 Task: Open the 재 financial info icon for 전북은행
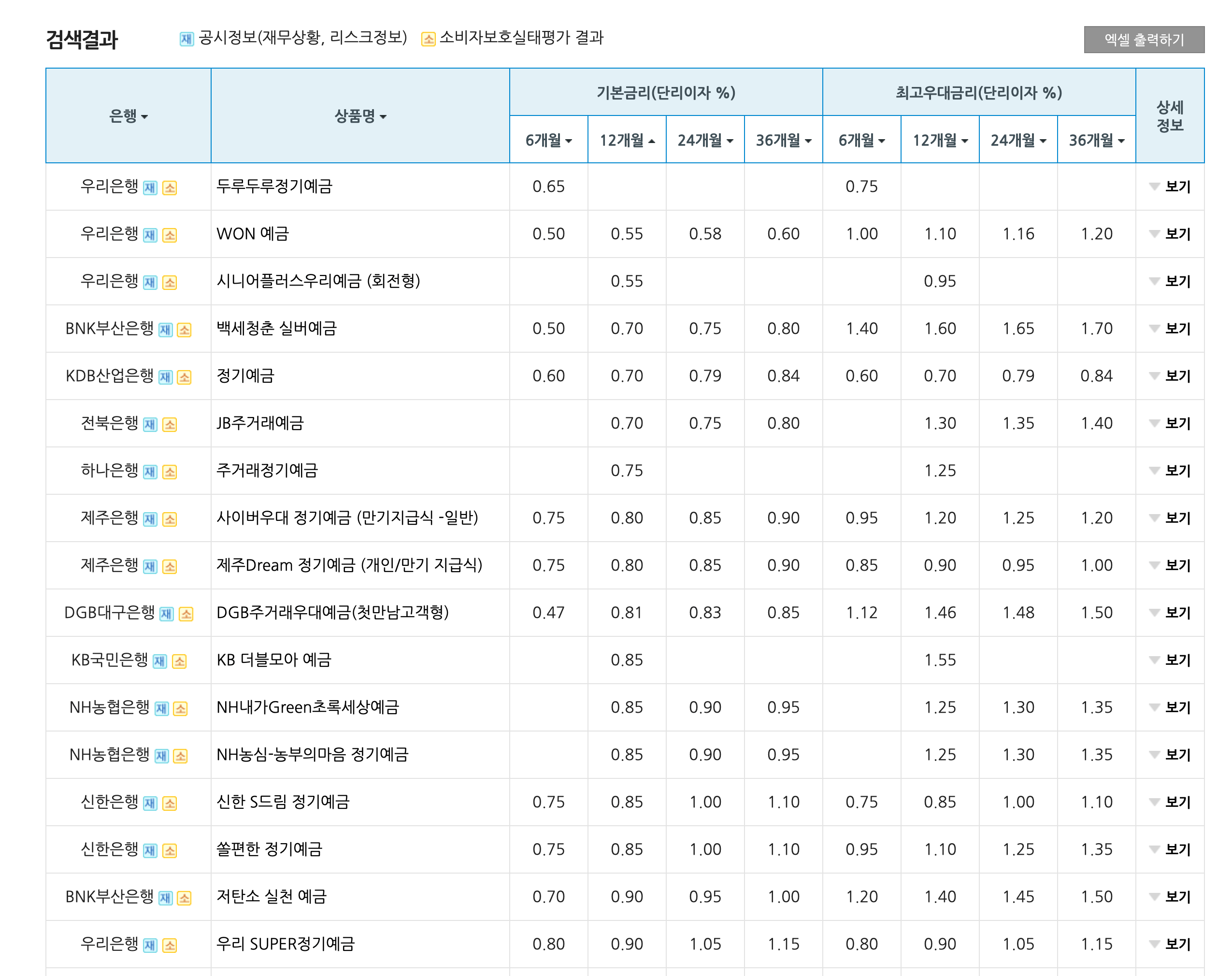point(150,425)
